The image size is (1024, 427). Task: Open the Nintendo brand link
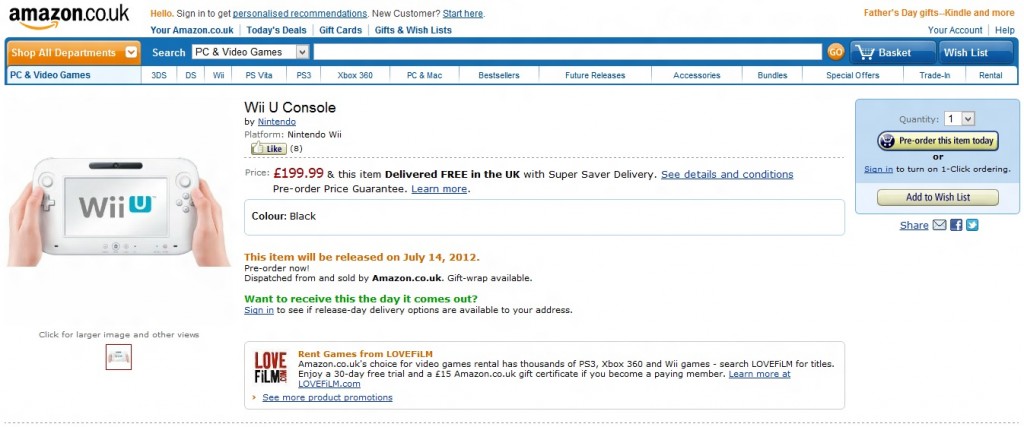pos(277,121)
